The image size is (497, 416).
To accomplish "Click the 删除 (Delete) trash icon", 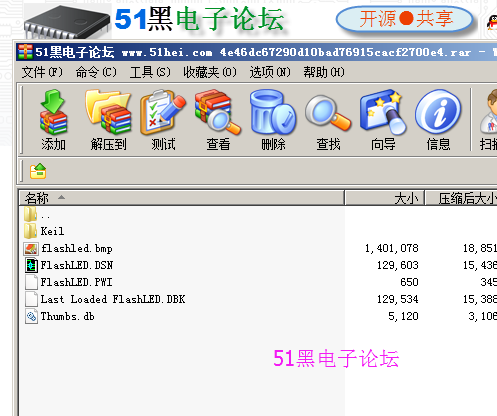I will coord(273,120).
